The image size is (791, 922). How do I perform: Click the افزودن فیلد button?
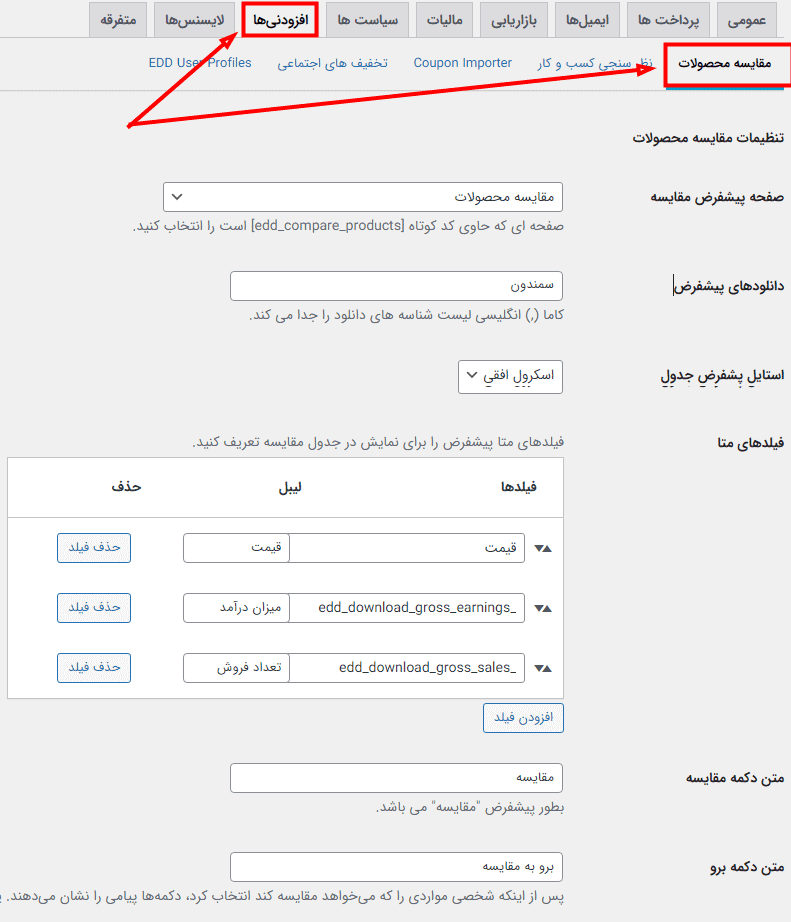[x=523, y=718]
